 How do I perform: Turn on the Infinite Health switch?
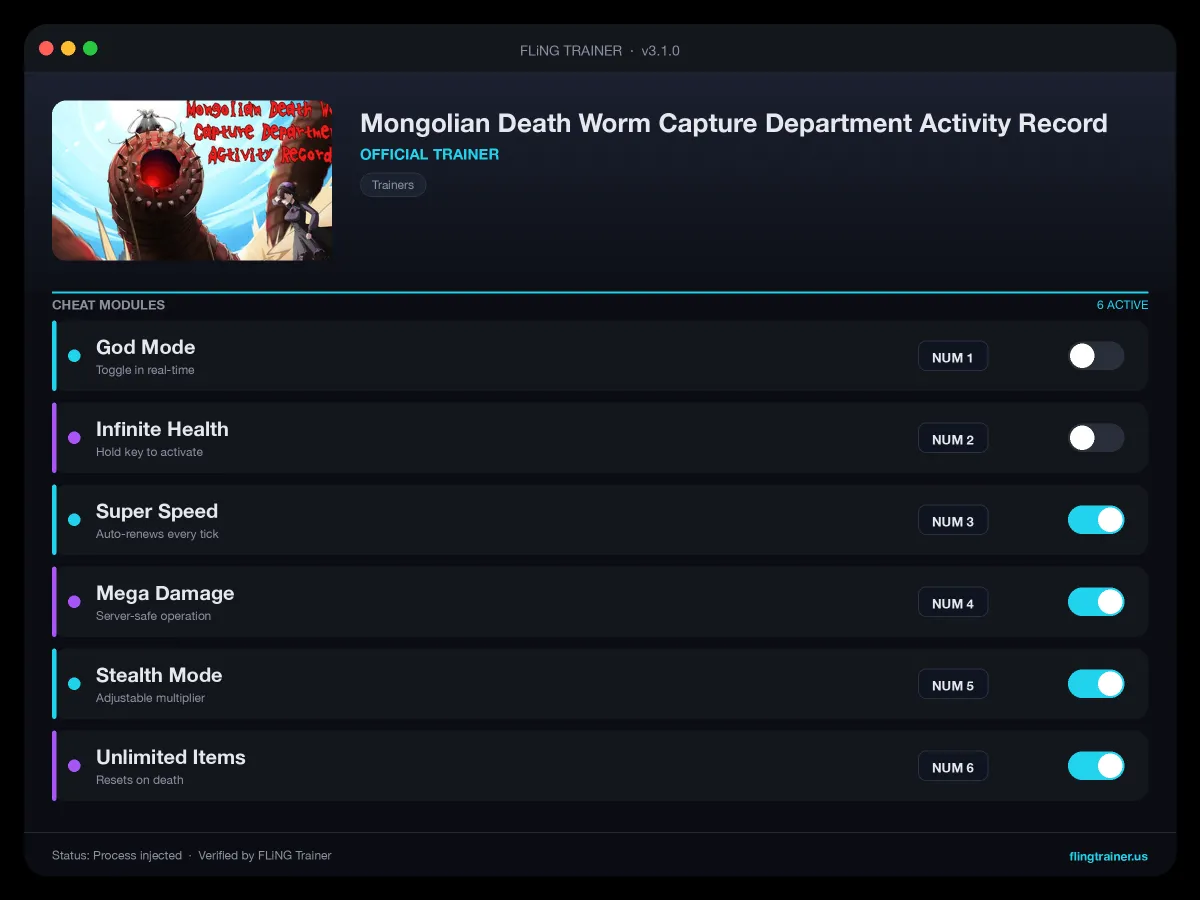[x=1096, y=438]
